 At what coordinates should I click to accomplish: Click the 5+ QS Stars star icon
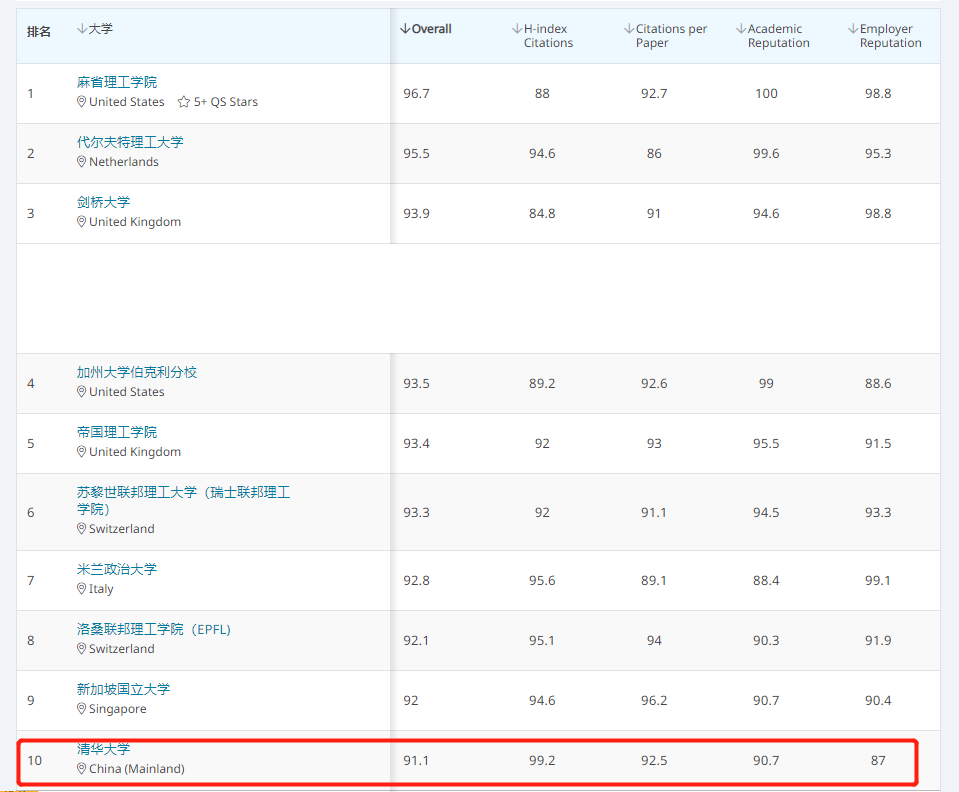[183, 102]
